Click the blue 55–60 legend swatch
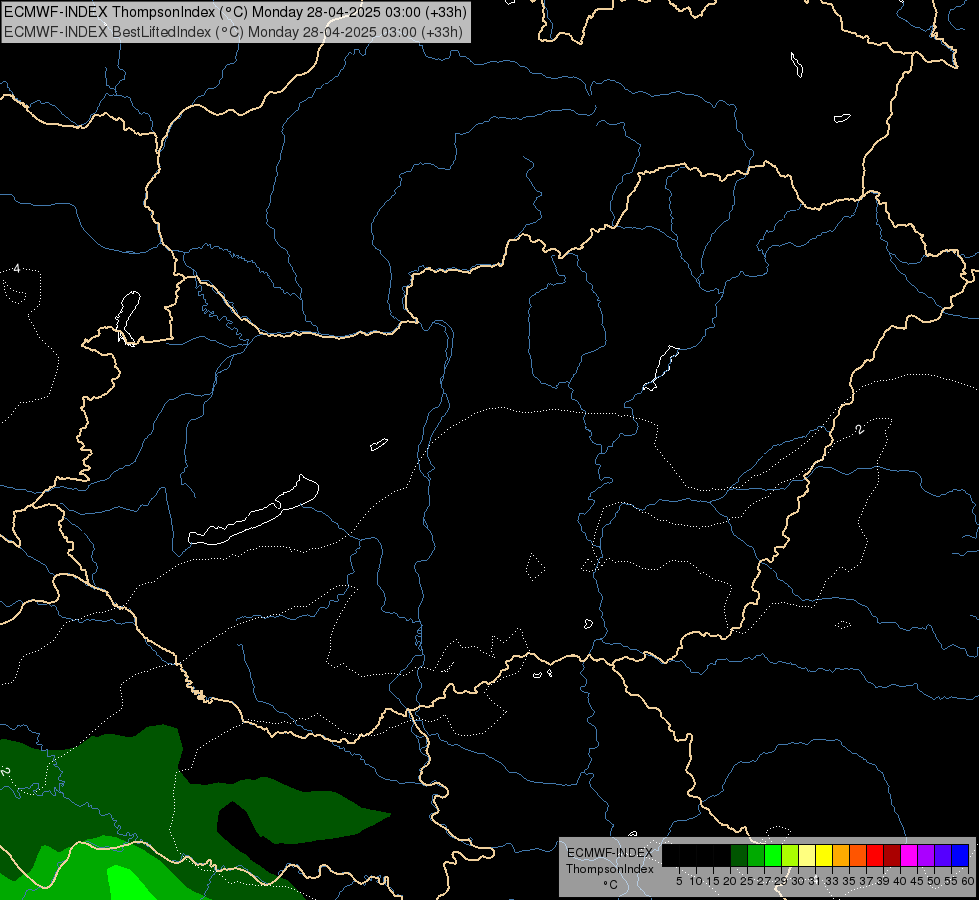979x900 pixels. pos(960,855)
